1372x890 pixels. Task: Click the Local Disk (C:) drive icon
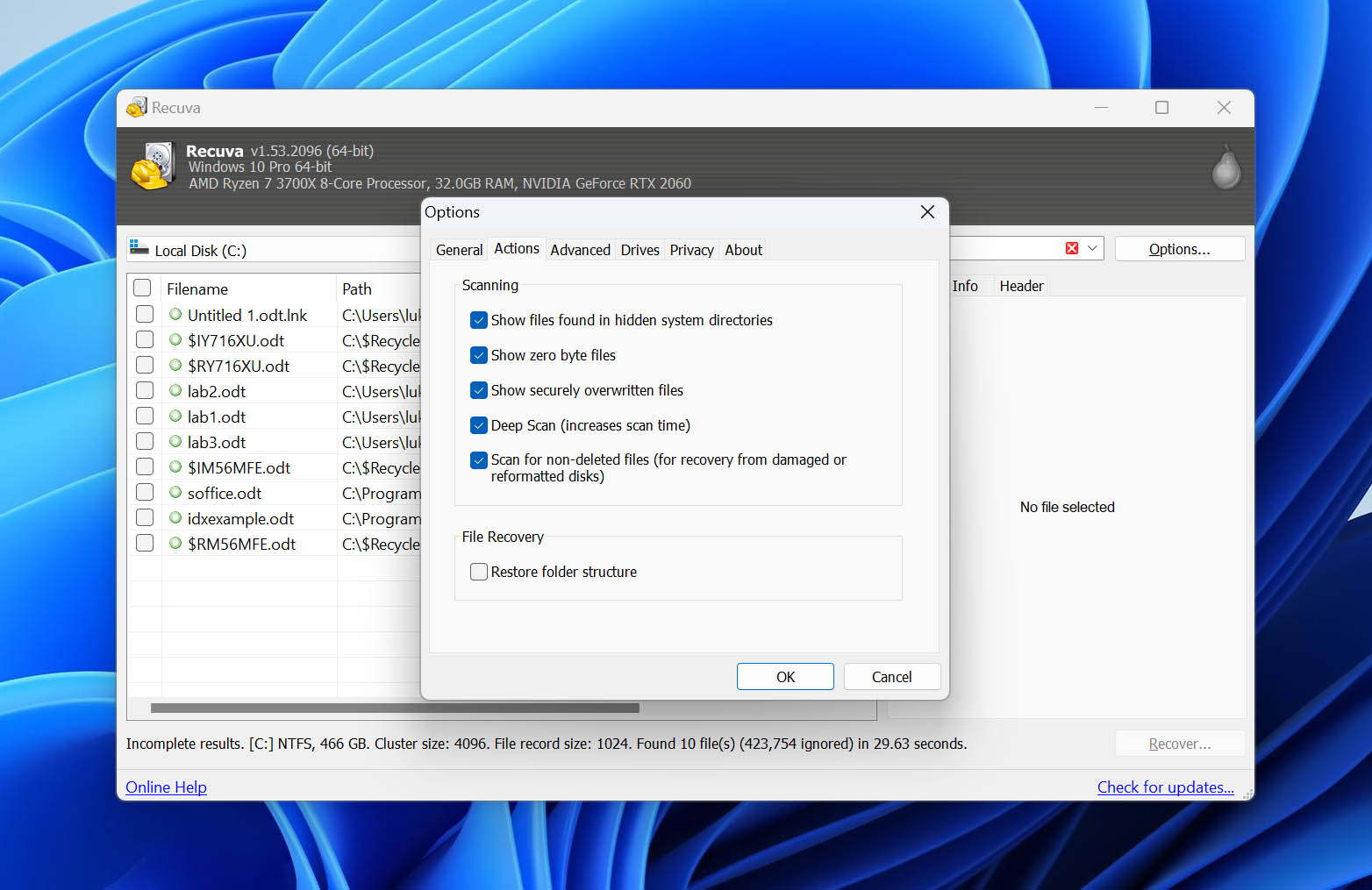tap(139, 249)
